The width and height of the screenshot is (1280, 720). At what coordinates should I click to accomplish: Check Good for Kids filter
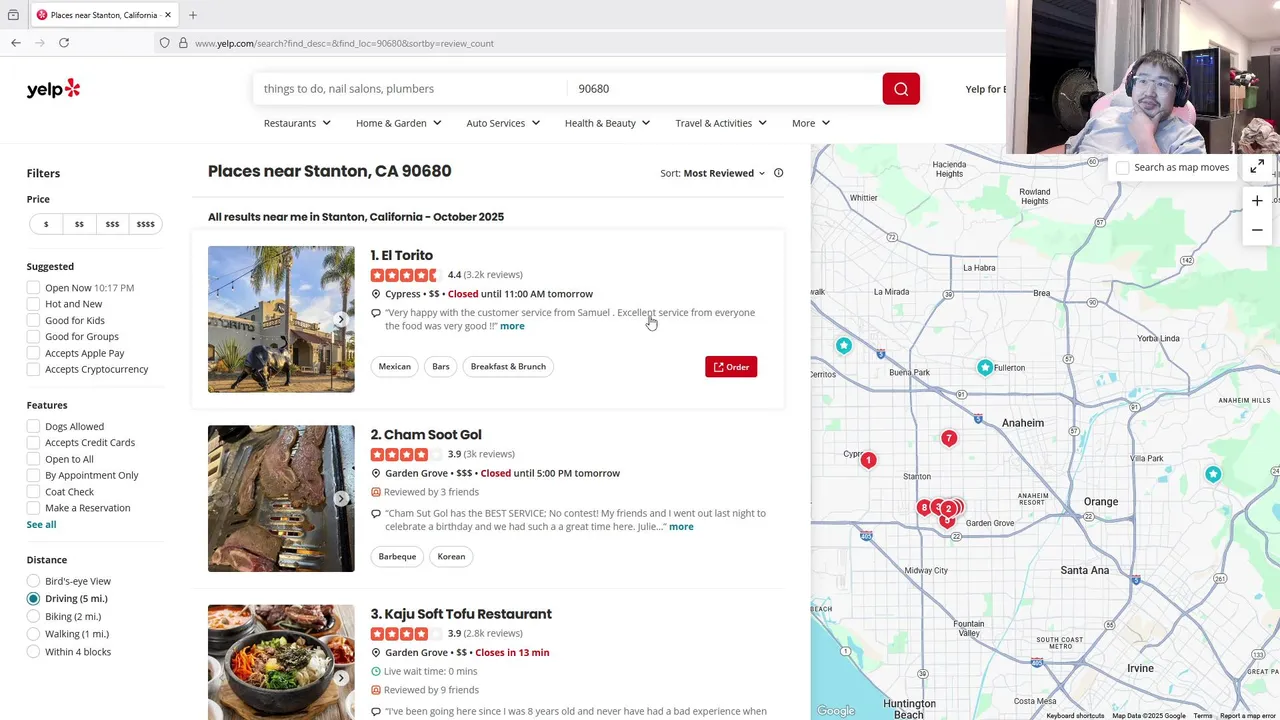[x=33, y=320]
